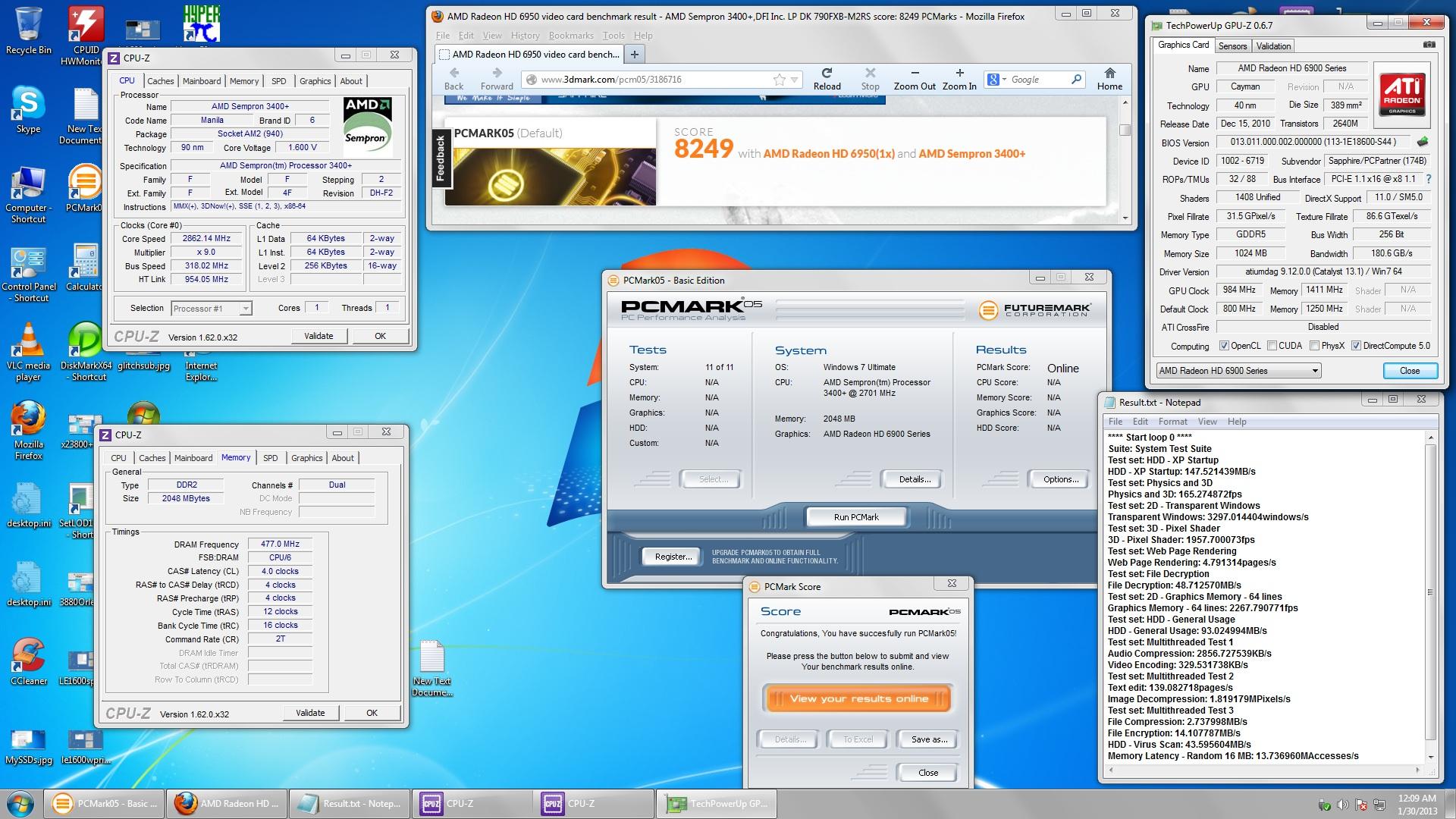Zoom Out the Firefox page
Image resolution: width=1456 pixels, height=819 pixels.
tap(915, 78)
